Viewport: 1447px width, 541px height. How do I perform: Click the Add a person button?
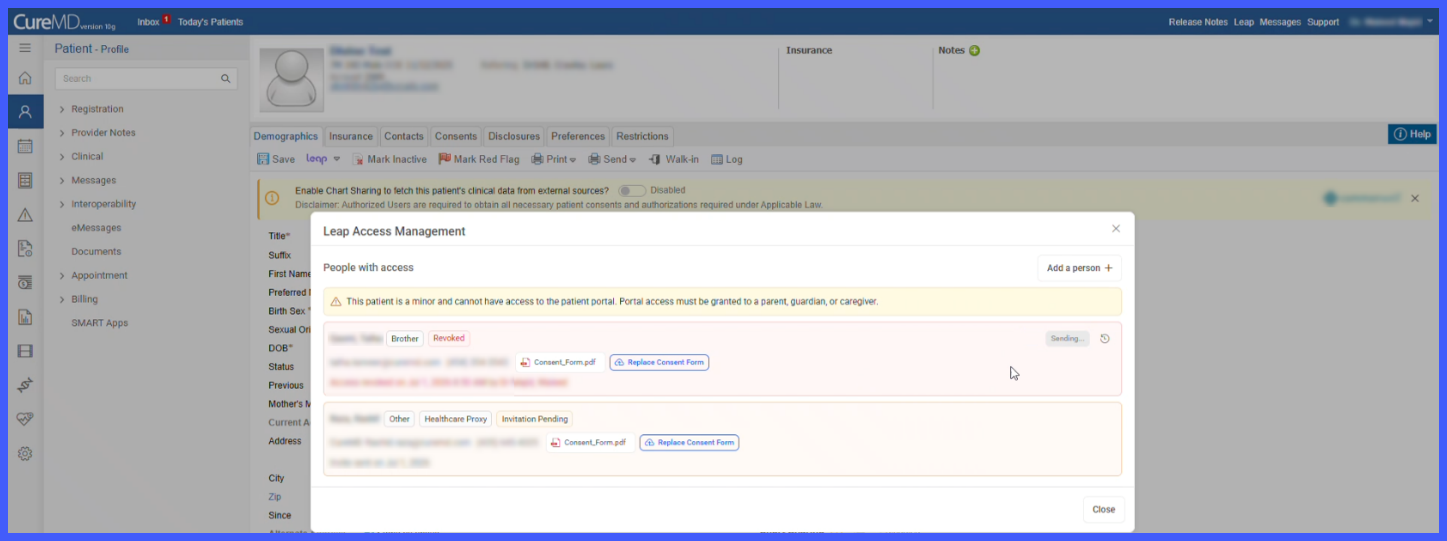(1079, 268)
